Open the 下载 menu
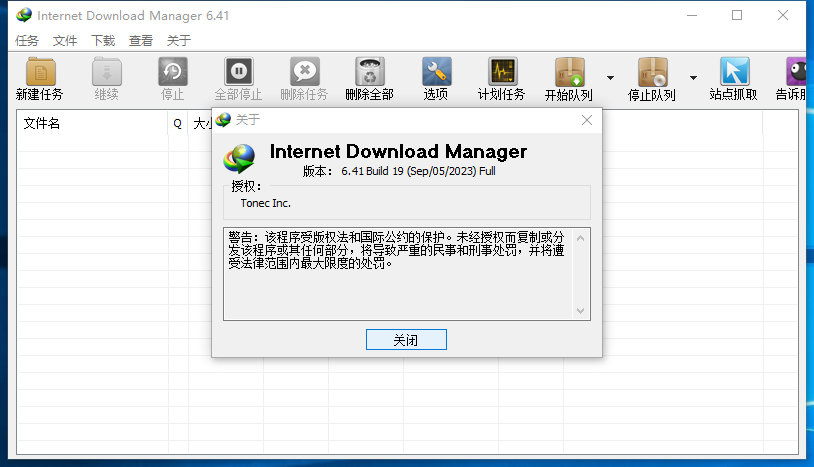Image resolution: width=814 pixels, height=467 pixels. point(103,40)
